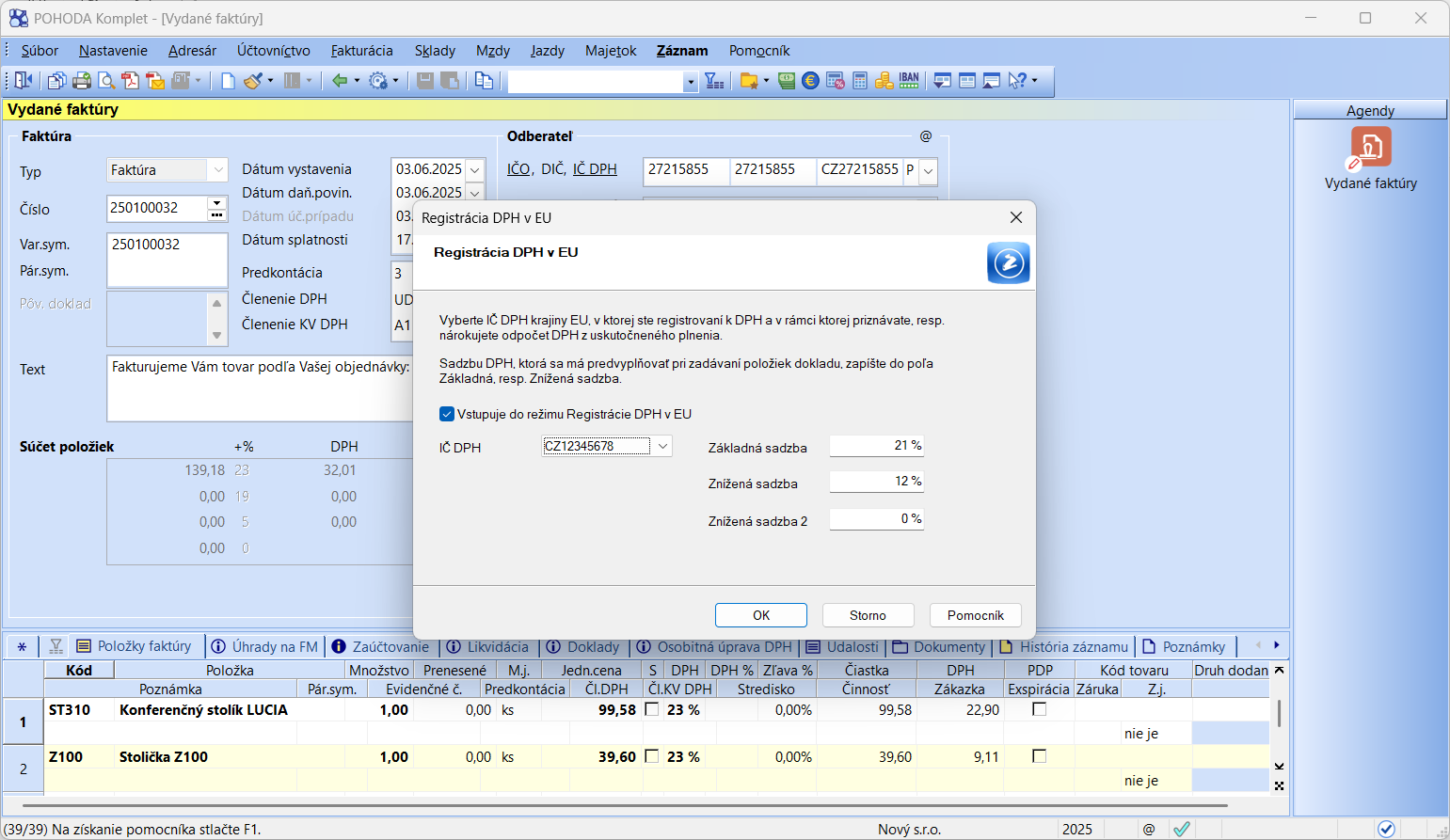Image resolution: width=1450 pixels, height=840 pixels.
Task: Click the print icon in the toolbar
Action: 82,81
